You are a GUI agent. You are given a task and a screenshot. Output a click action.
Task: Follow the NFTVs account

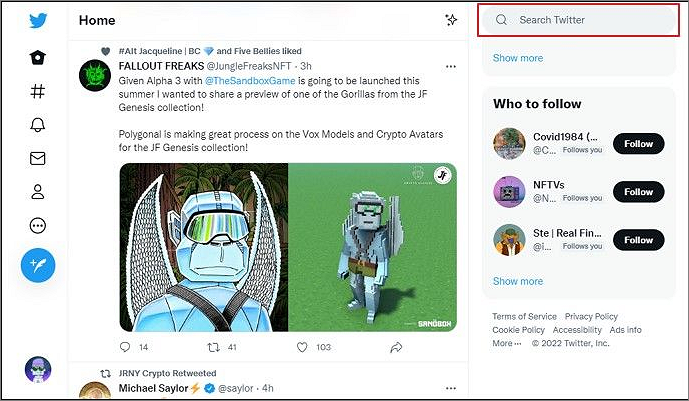(x=638, y=192)
